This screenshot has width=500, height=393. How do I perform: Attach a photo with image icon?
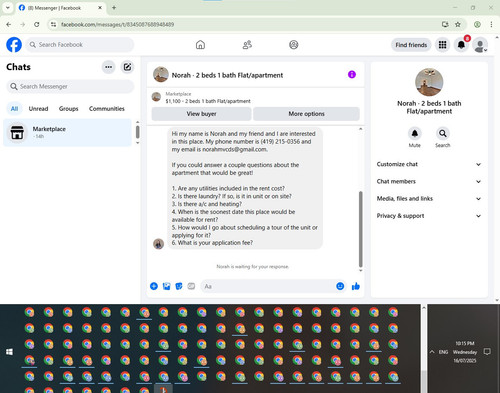click(166, 286)
